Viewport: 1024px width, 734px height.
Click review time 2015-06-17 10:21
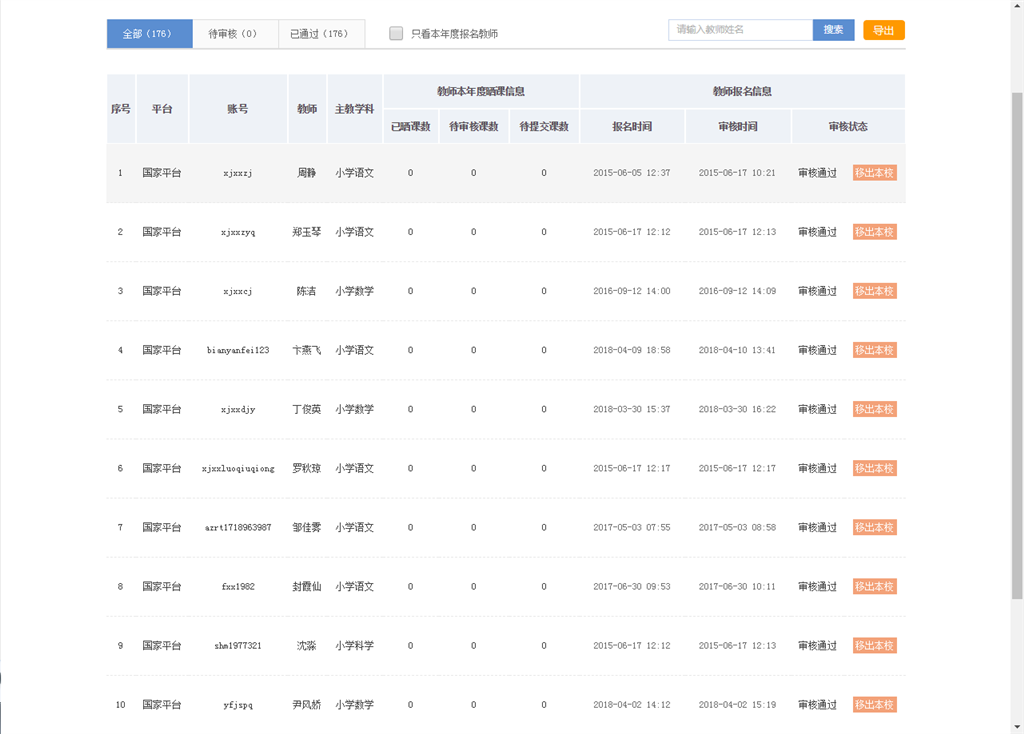pos(737,173)
